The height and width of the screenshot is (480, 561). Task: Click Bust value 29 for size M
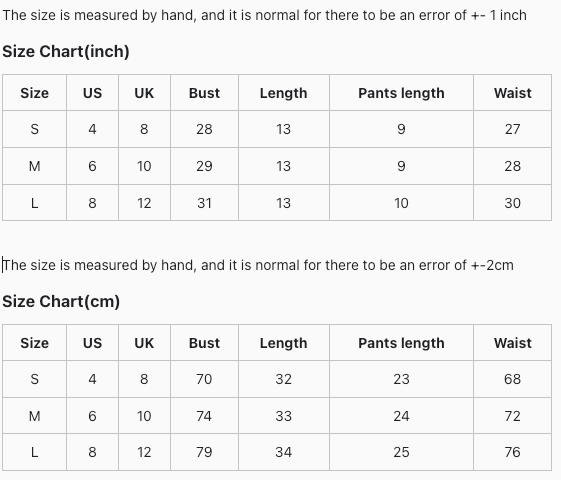pos(204,166)
